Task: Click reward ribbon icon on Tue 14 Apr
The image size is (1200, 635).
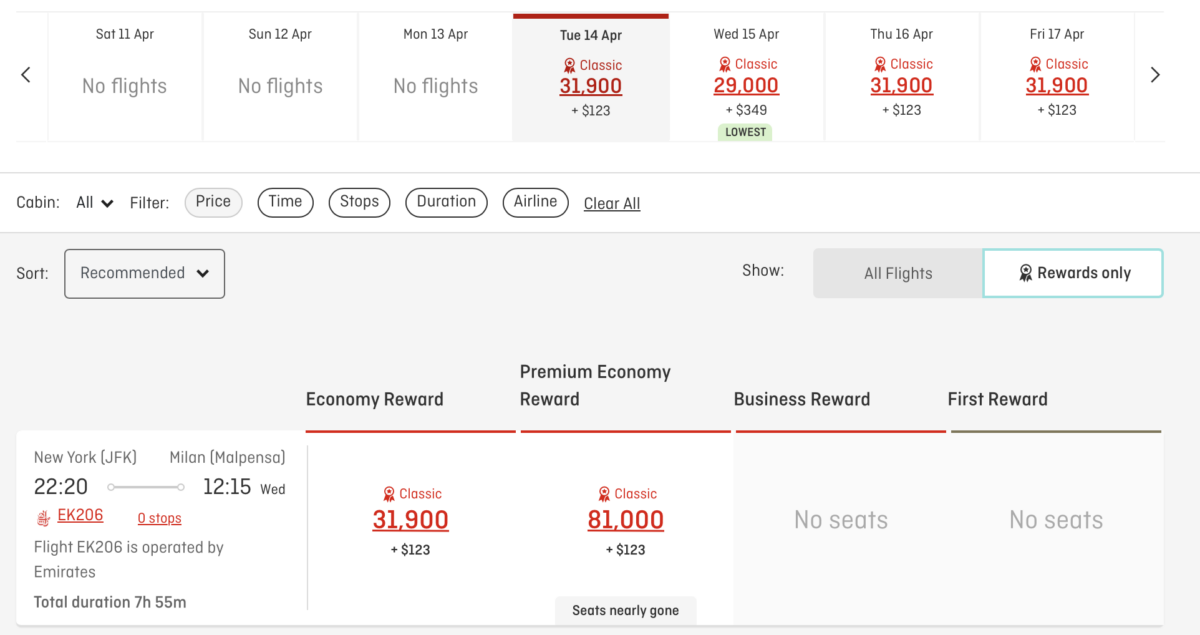Action: [x=570, y=65]
